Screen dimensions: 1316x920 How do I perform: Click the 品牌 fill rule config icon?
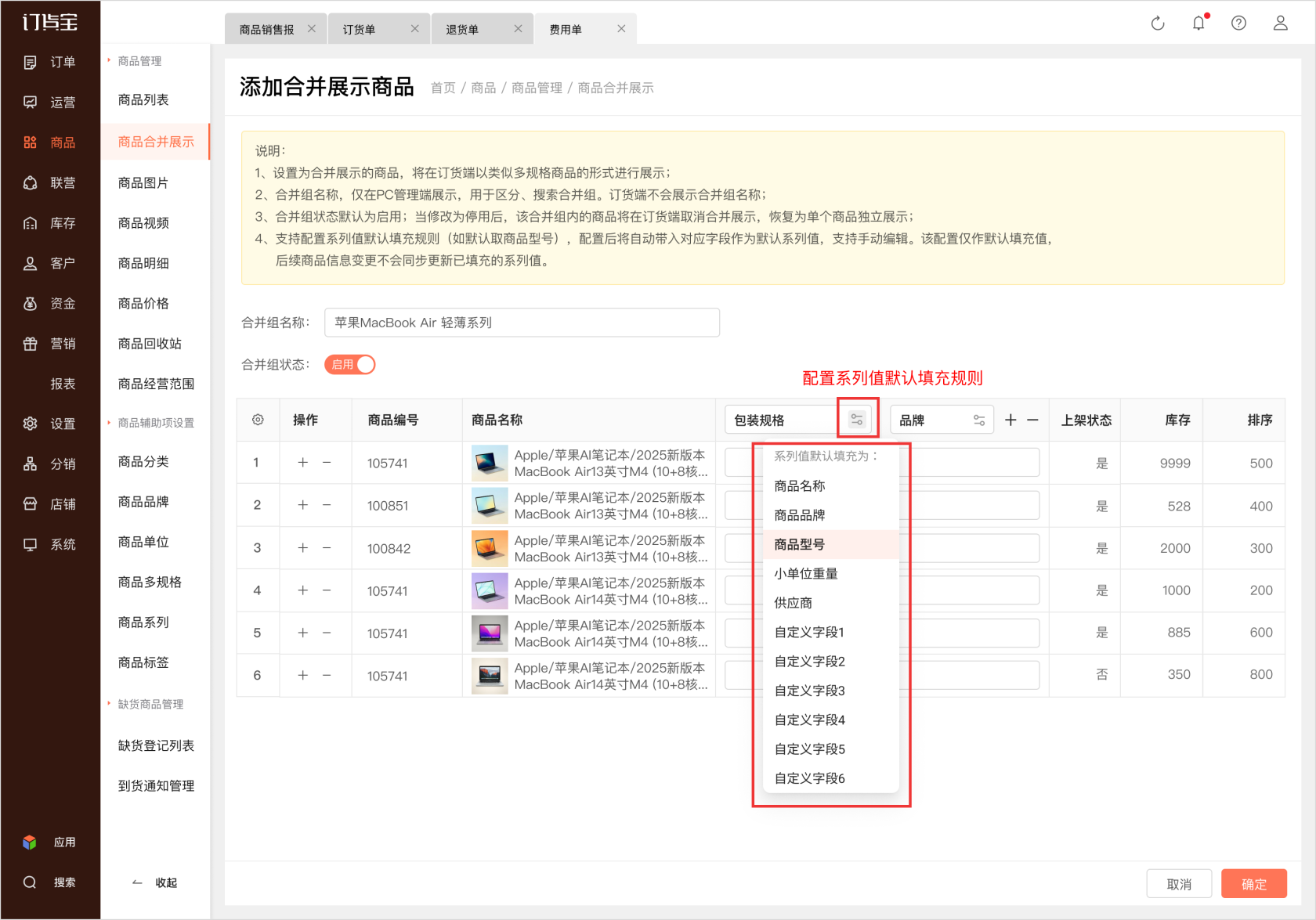pyautogui.click(x=979, y=420)
